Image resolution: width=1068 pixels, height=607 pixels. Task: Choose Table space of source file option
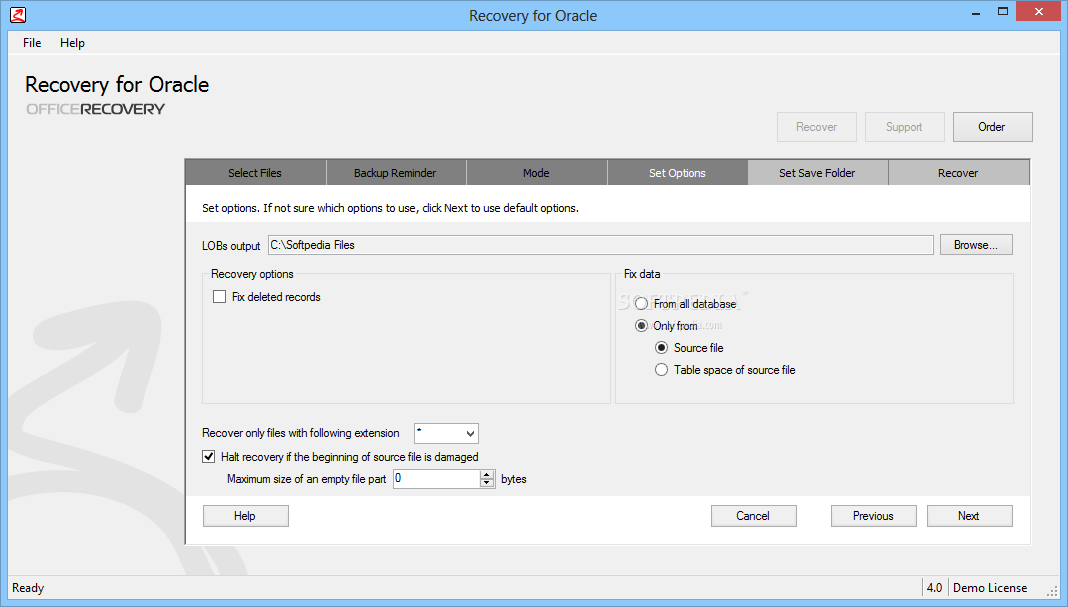click(661, 370)
